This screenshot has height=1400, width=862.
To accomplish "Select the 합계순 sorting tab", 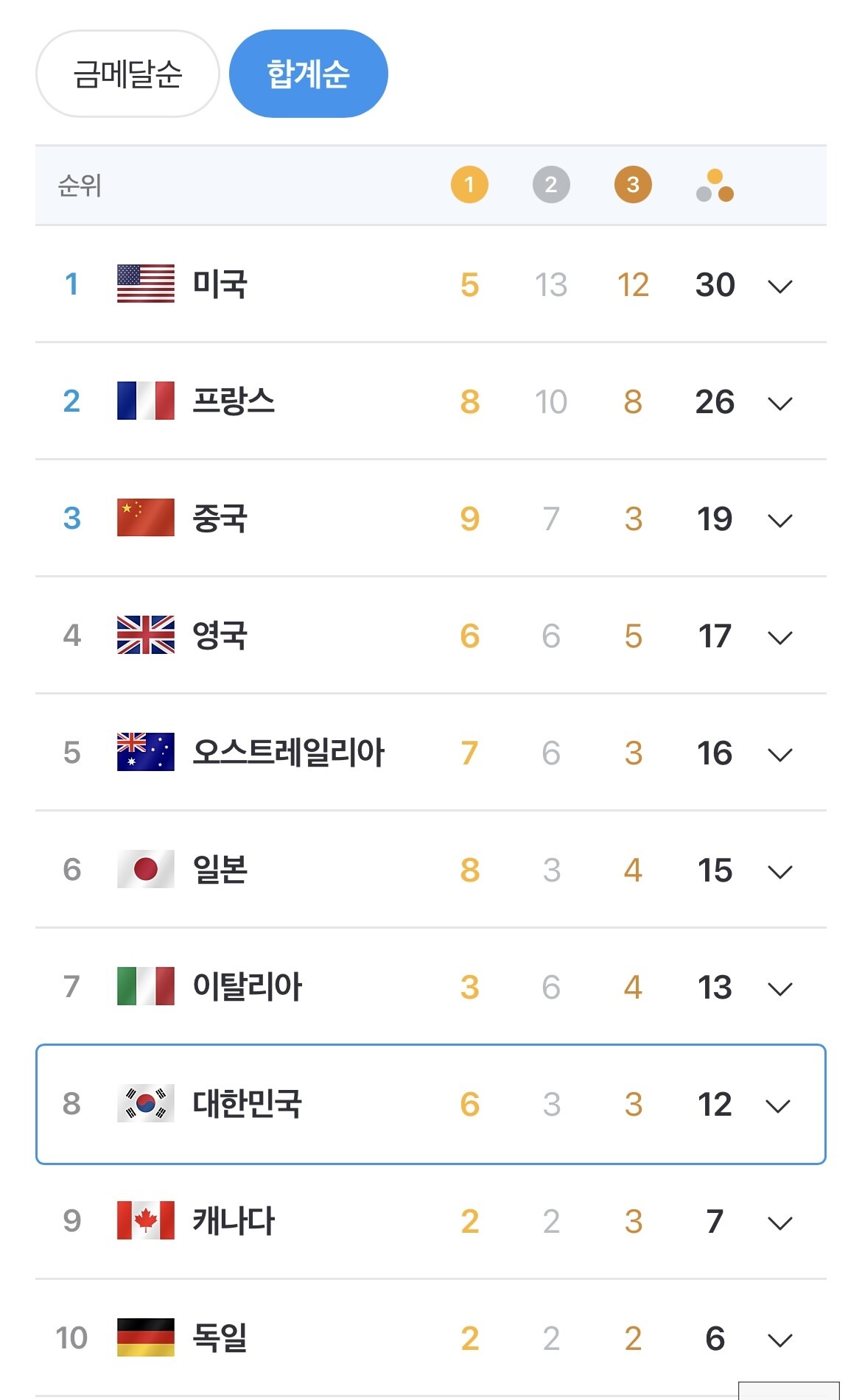I will pyautogui.click(x=308, y=74).
